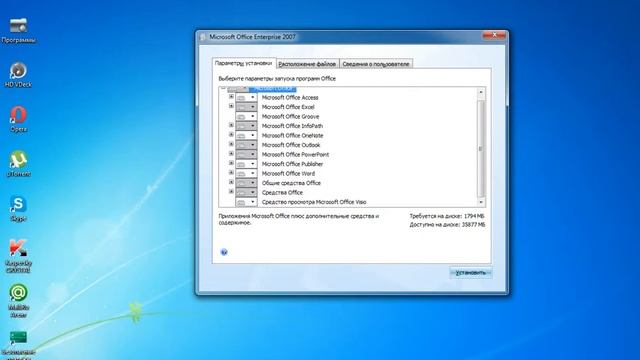Select the "Microsoft Office Groove" row label
This screenshot has height=360, width=640.
(290, 116)
